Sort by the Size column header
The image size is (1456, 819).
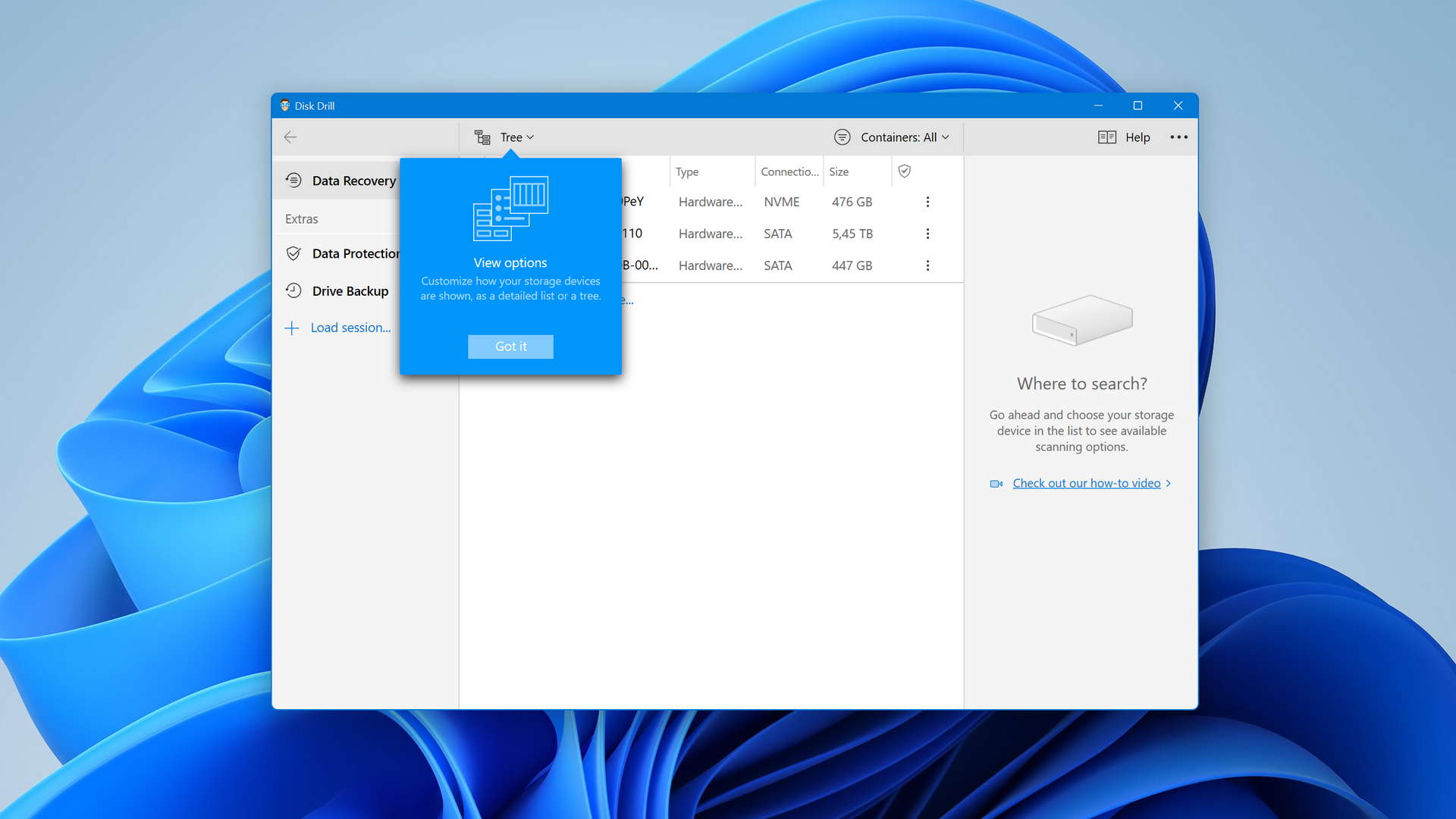857,172
